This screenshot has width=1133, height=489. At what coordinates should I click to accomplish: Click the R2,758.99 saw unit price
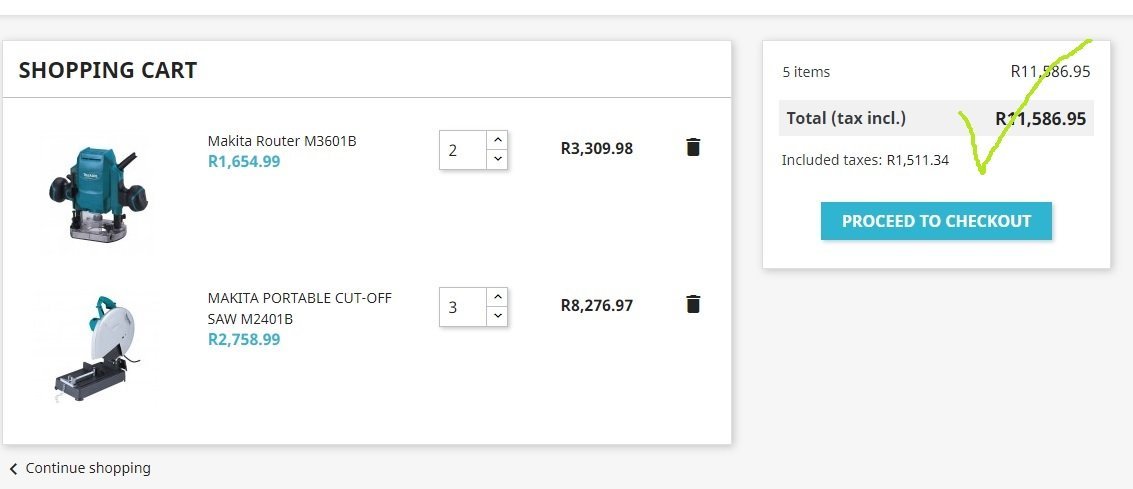[244, 339]
